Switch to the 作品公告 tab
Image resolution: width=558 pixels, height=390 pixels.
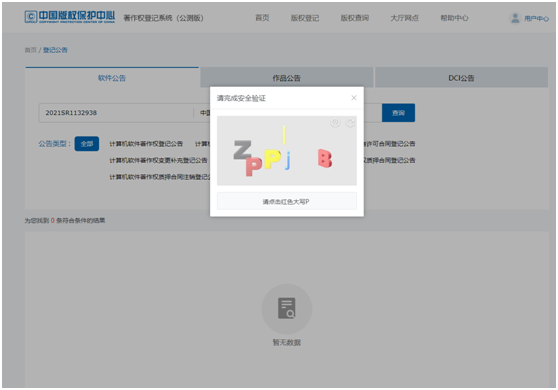[x=286, y=78]
